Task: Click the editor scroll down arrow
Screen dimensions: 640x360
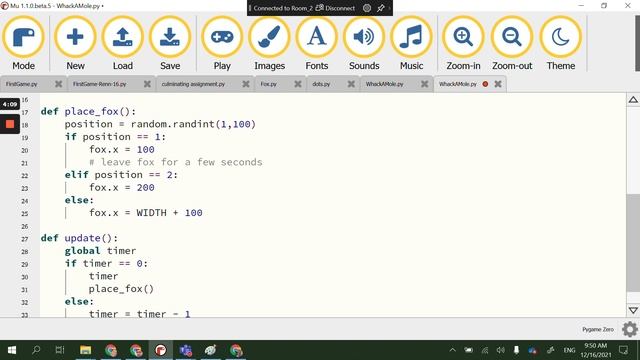Action: 633,311
